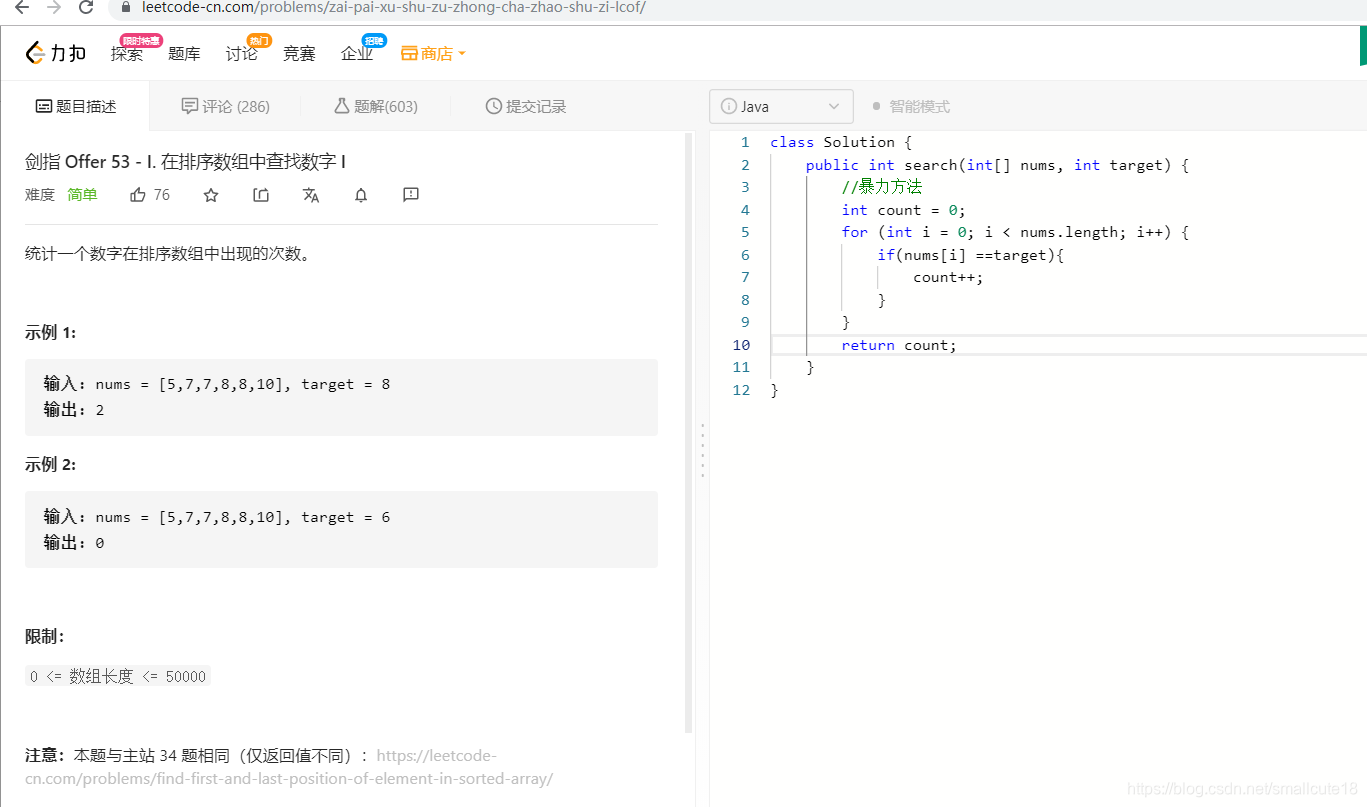Switch to 提交记录 tab
Viewport: 1367px width, 807px height.
click(526, 107)
